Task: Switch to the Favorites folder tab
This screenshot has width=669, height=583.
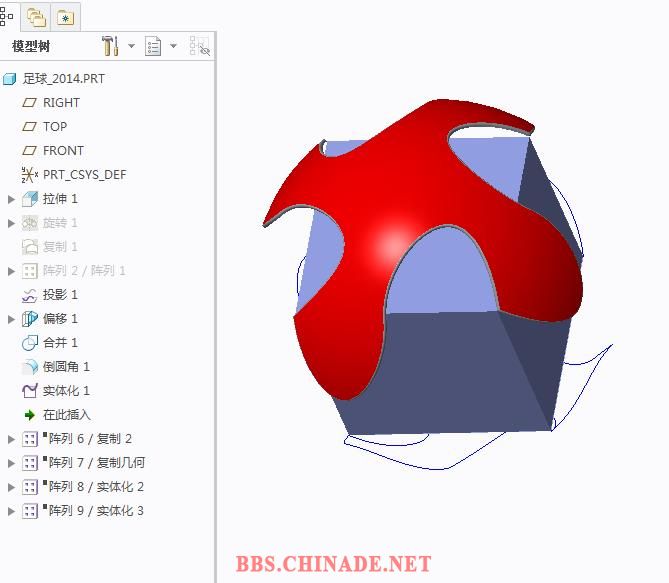Action: pyautogui.click(x=65, y=16)
